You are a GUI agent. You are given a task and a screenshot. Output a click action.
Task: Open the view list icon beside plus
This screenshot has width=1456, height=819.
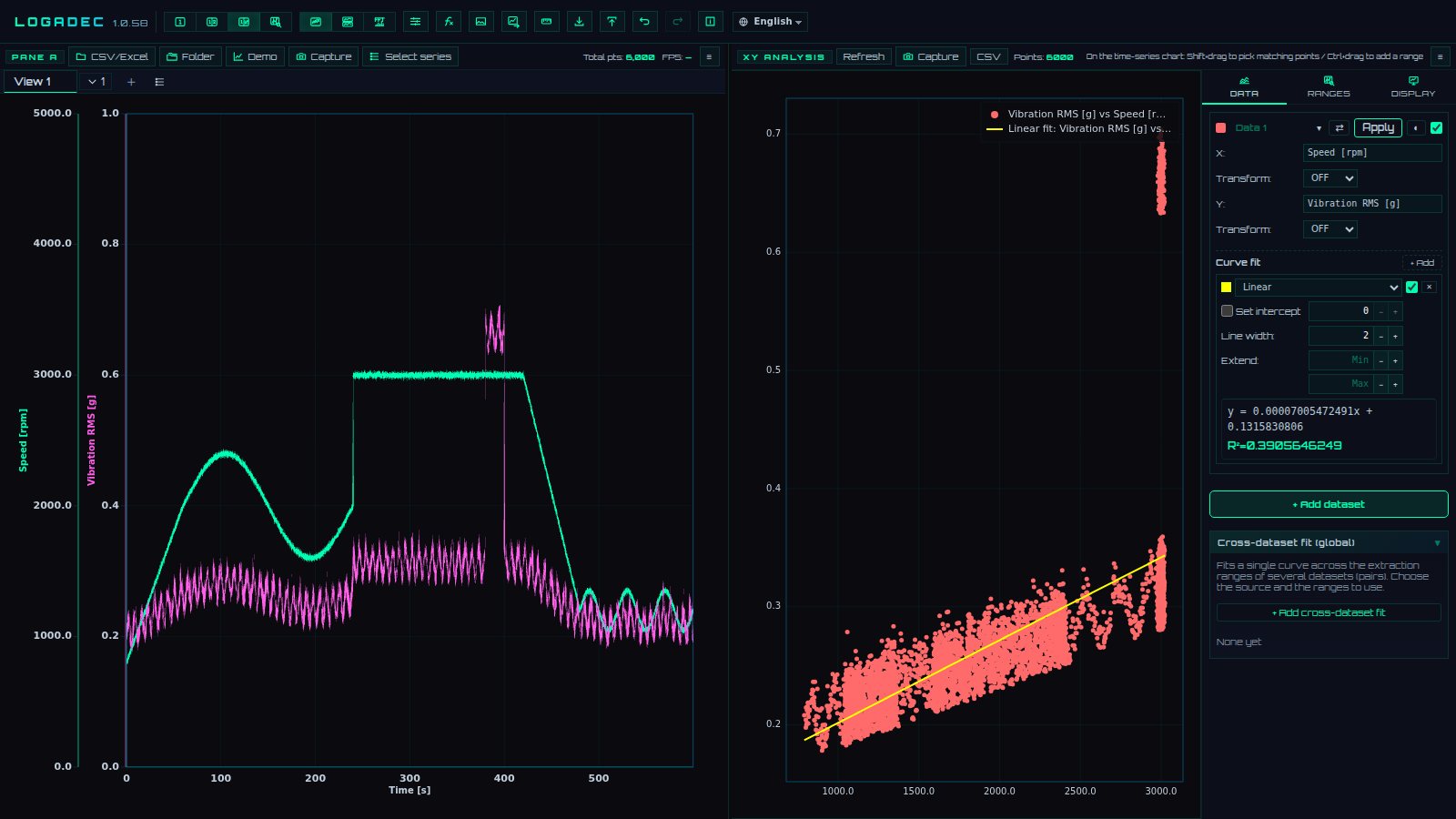[159, 82]
